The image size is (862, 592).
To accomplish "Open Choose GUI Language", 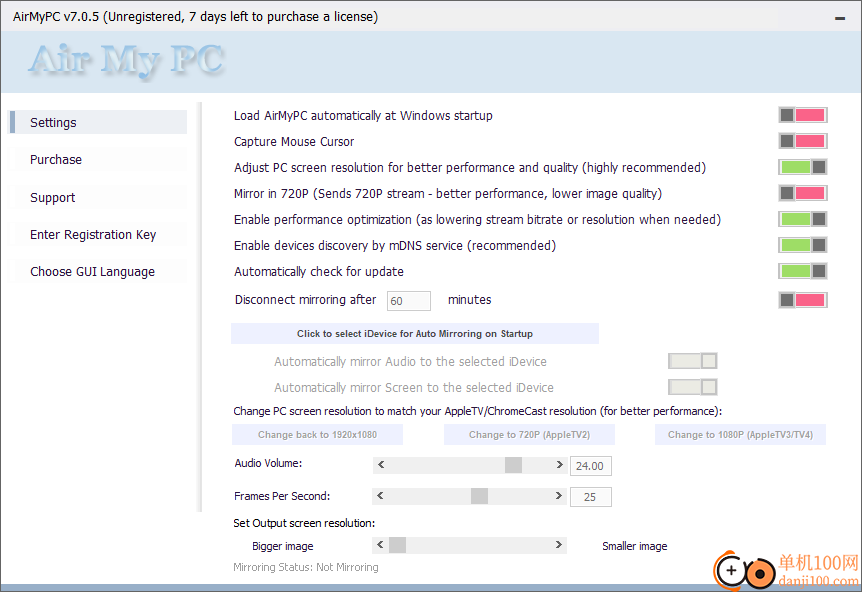I will (x=98, y=272).
